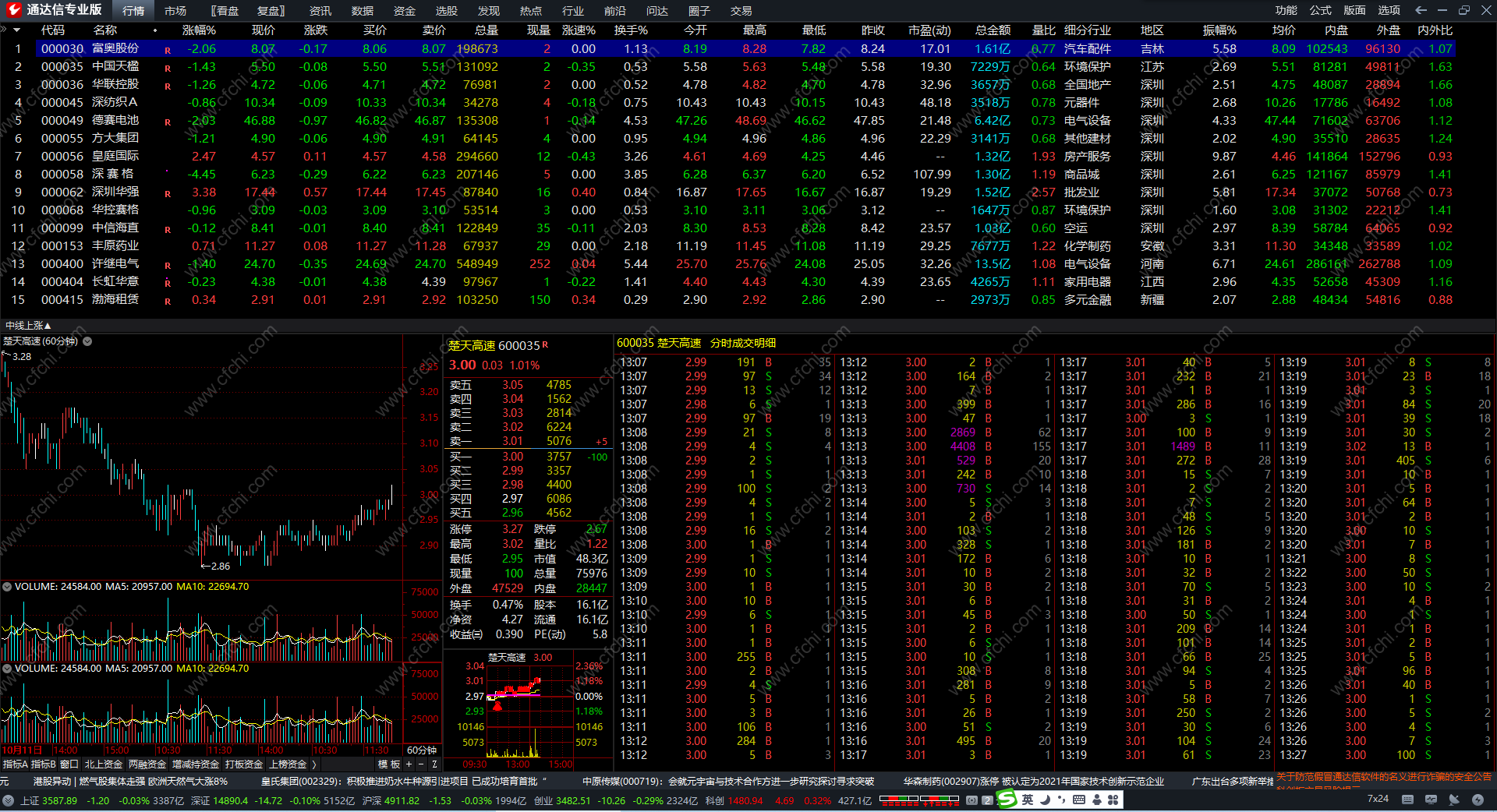Click the Z icon in indicator bar
The height and width of the screenshot is (812, 1497).
click(434, 764)
